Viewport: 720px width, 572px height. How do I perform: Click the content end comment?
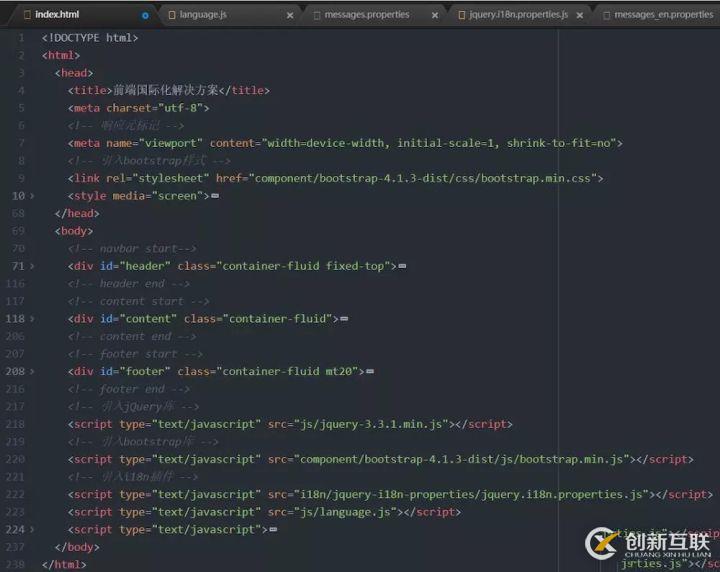[132, 336]
